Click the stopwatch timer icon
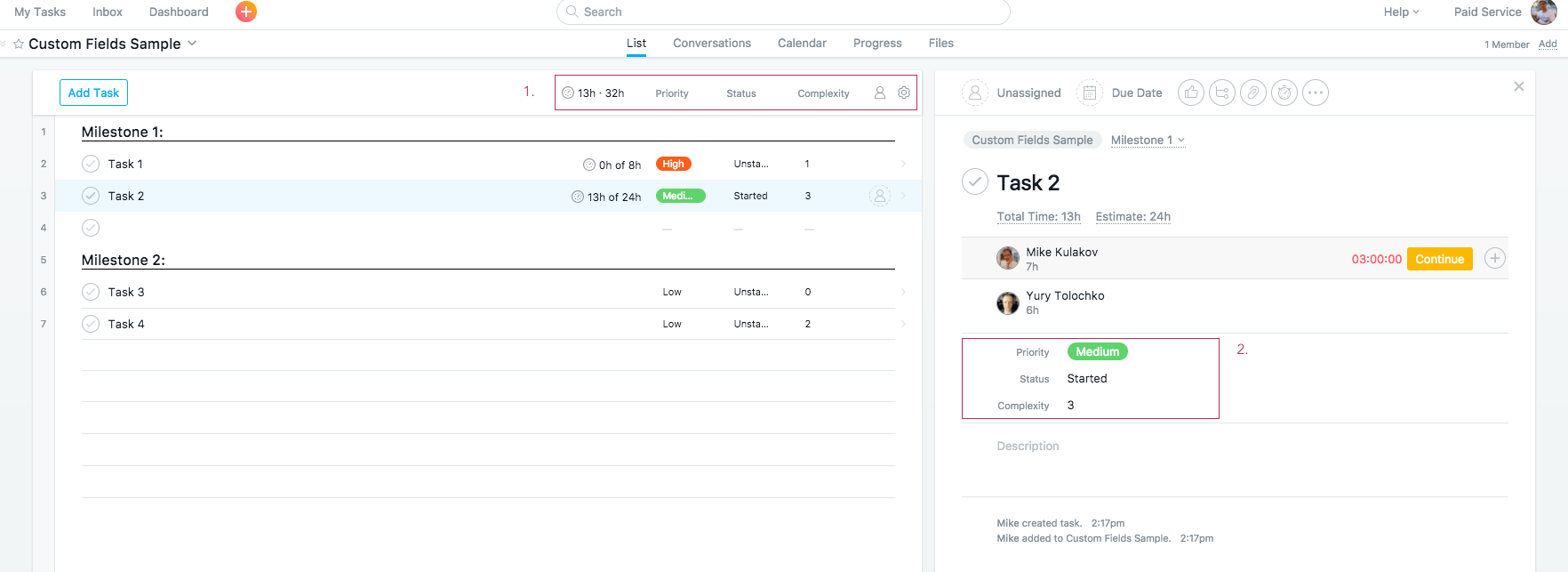The image size is (1568, 572). 1284,93
